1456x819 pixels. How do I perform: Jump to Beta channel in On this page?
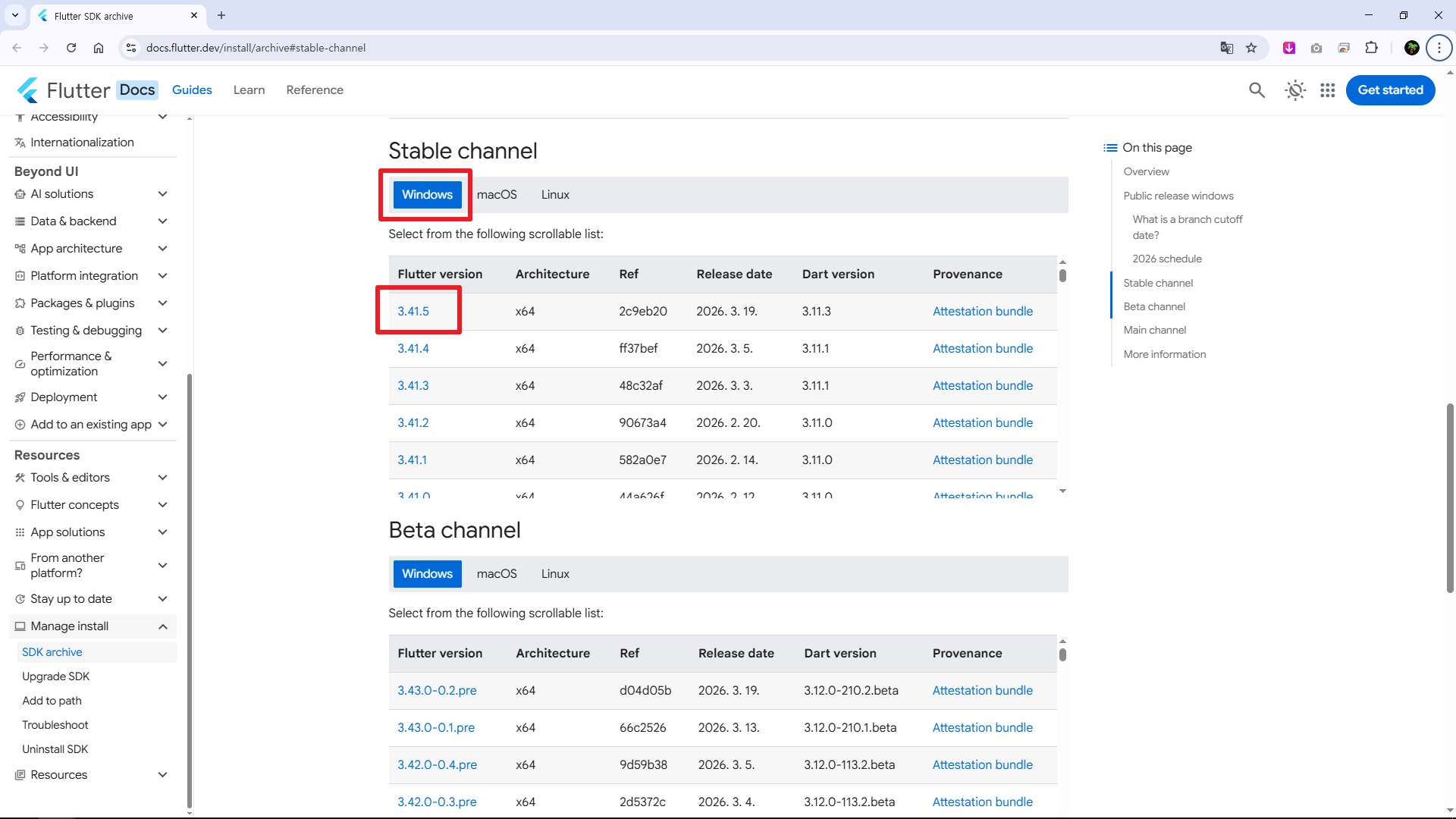click(1154, 306)
